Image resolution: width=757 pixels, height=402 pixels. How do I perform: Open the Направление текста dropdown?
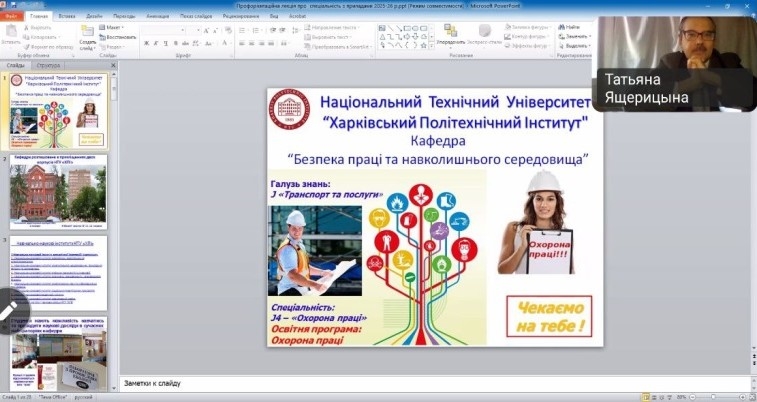[334, 28]
